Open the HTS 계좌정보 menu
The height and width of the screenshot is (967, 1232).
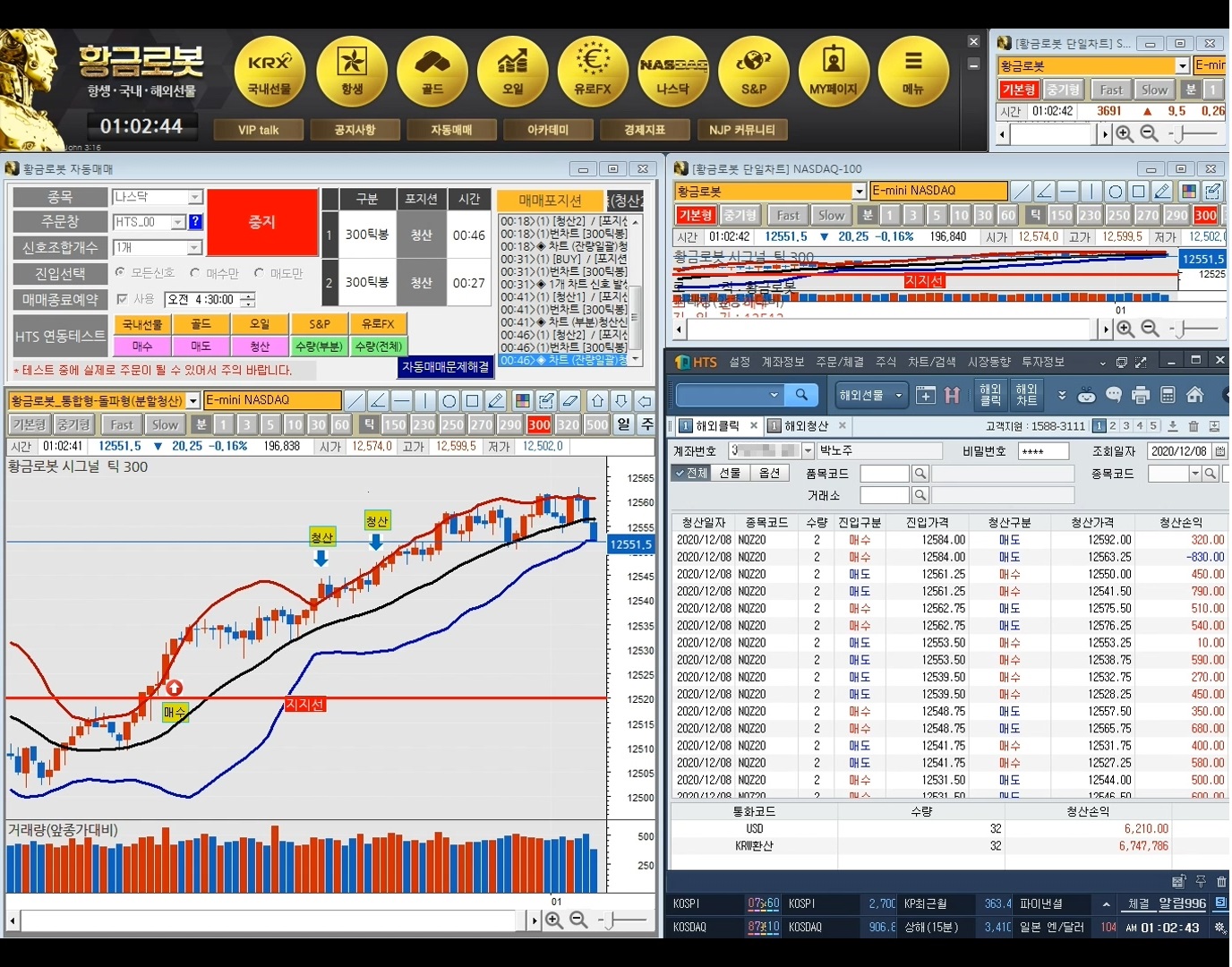[x=783, y=362]
